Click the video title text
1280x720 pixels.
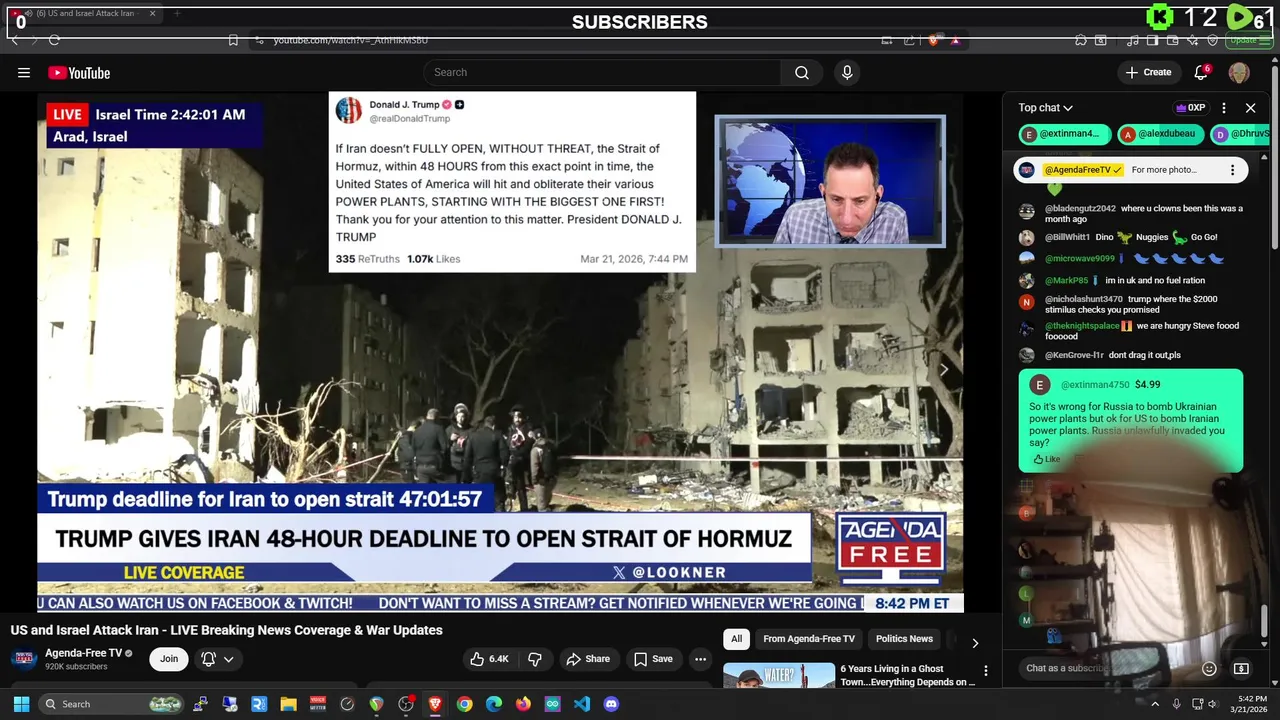[227, 630]
